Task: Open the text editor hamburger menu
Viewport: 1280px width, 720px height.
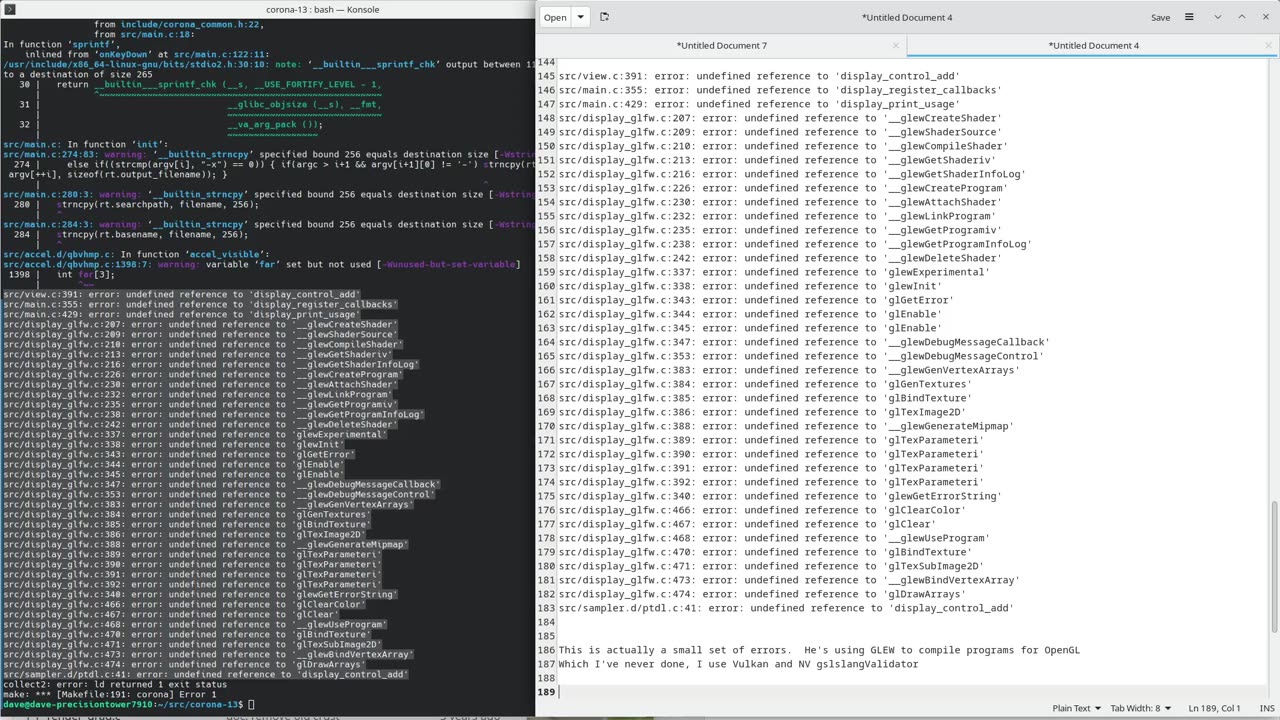Action: [1189, 17]
